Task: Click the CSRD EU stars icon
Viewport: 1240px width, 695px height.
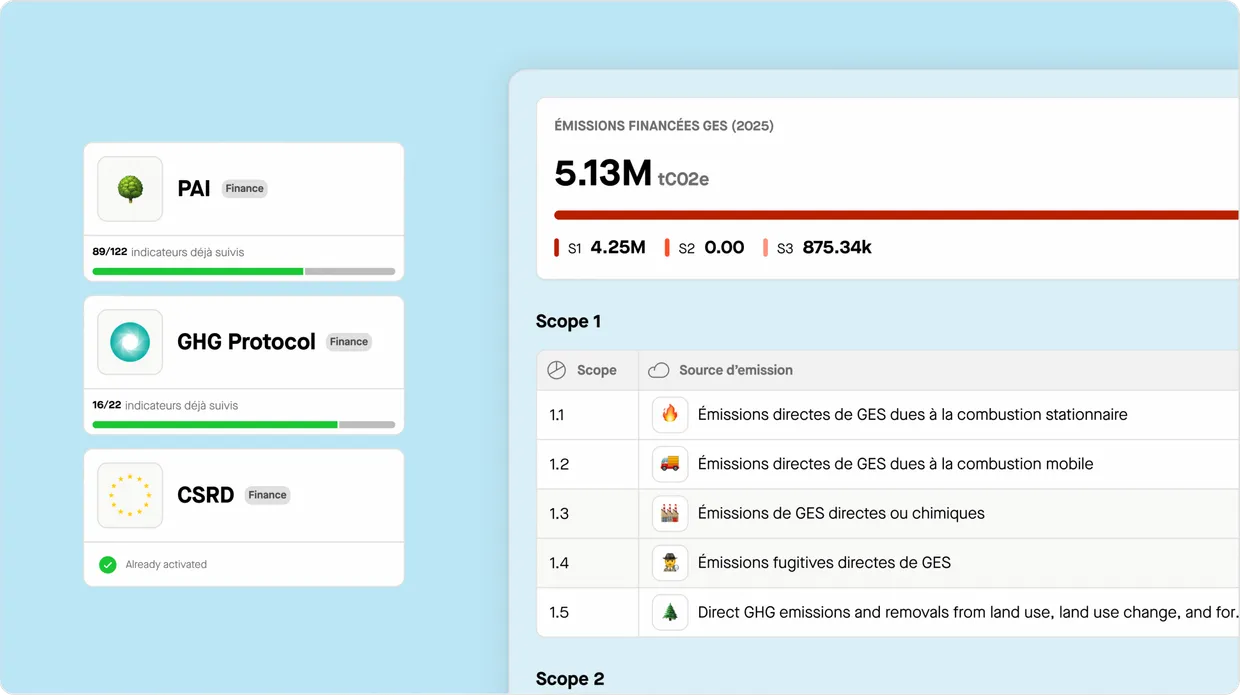Action: coord(130,495)
